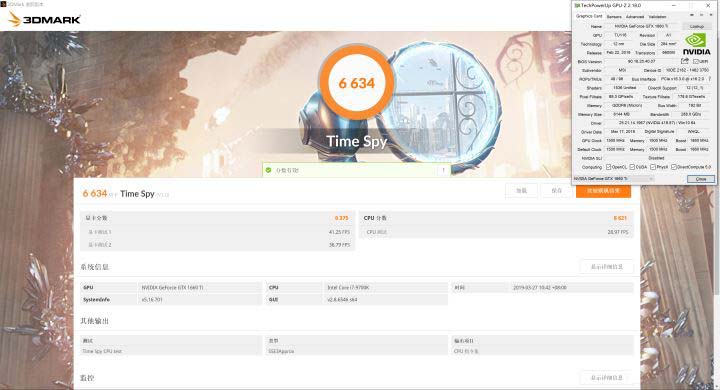Click the BIOS Version field in GPU-Z
Image resolution: width=720 pixels, height=390 pixels.
[x=641, y=61]
